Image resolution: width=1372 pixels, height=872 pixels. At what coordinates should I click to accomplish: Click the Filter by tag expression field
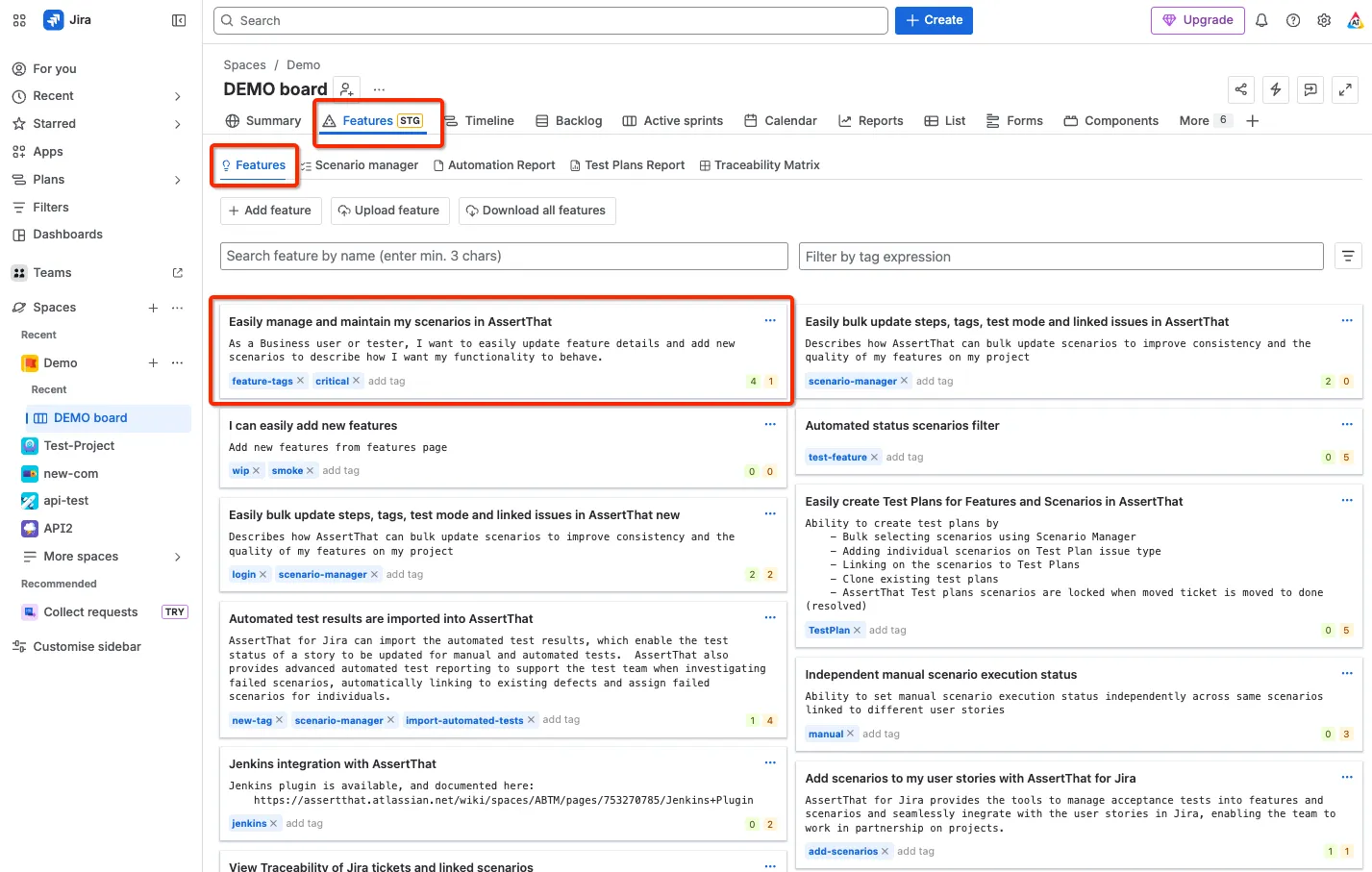pyautogui.click(x=1061, y=256)
